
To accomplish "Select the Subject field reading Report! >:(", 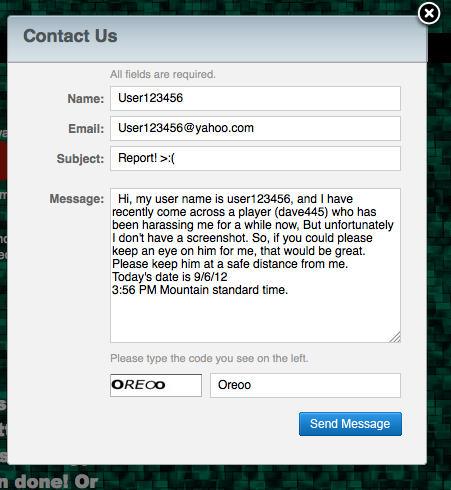I will tap(255, 158).
